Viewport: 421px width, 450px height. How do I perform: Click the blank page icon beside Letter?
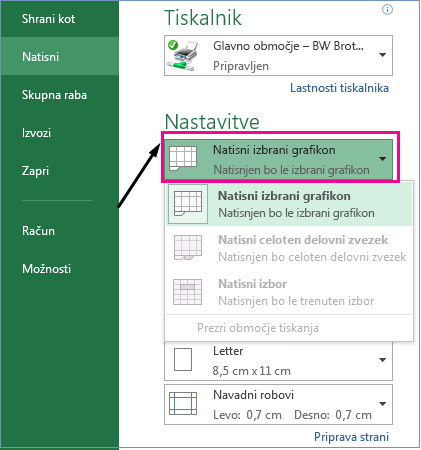(x=183, y=360)
